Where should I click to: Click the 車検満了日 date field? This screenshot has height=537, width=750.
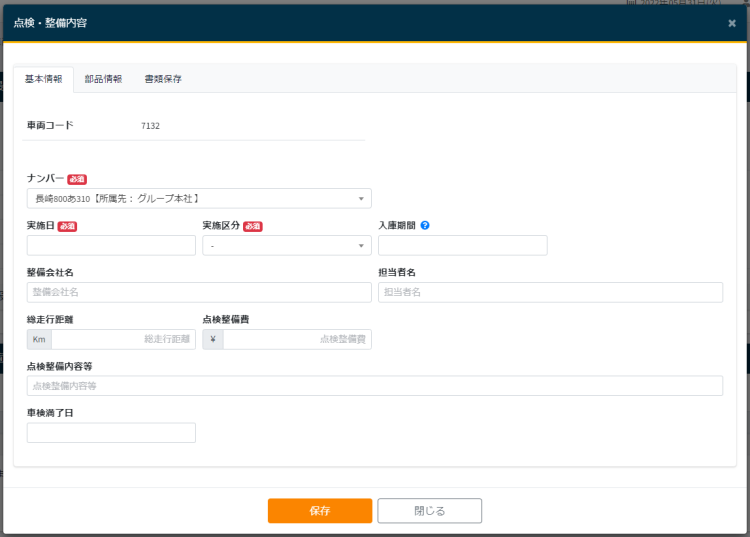pos(111,433)
